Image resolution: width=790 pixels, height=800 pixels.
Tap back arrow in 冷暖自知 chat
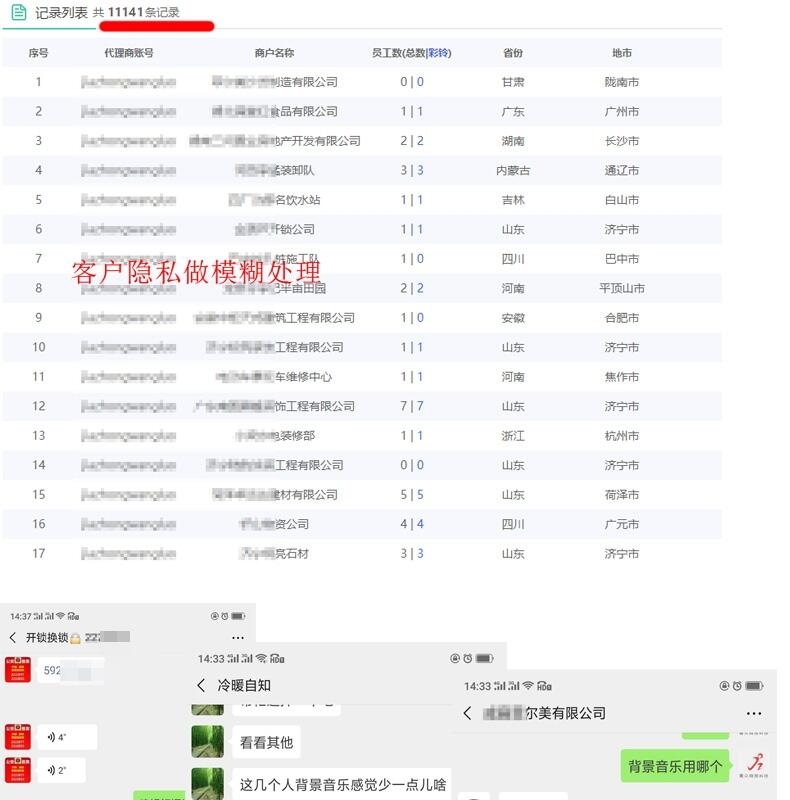pos(201,685)
